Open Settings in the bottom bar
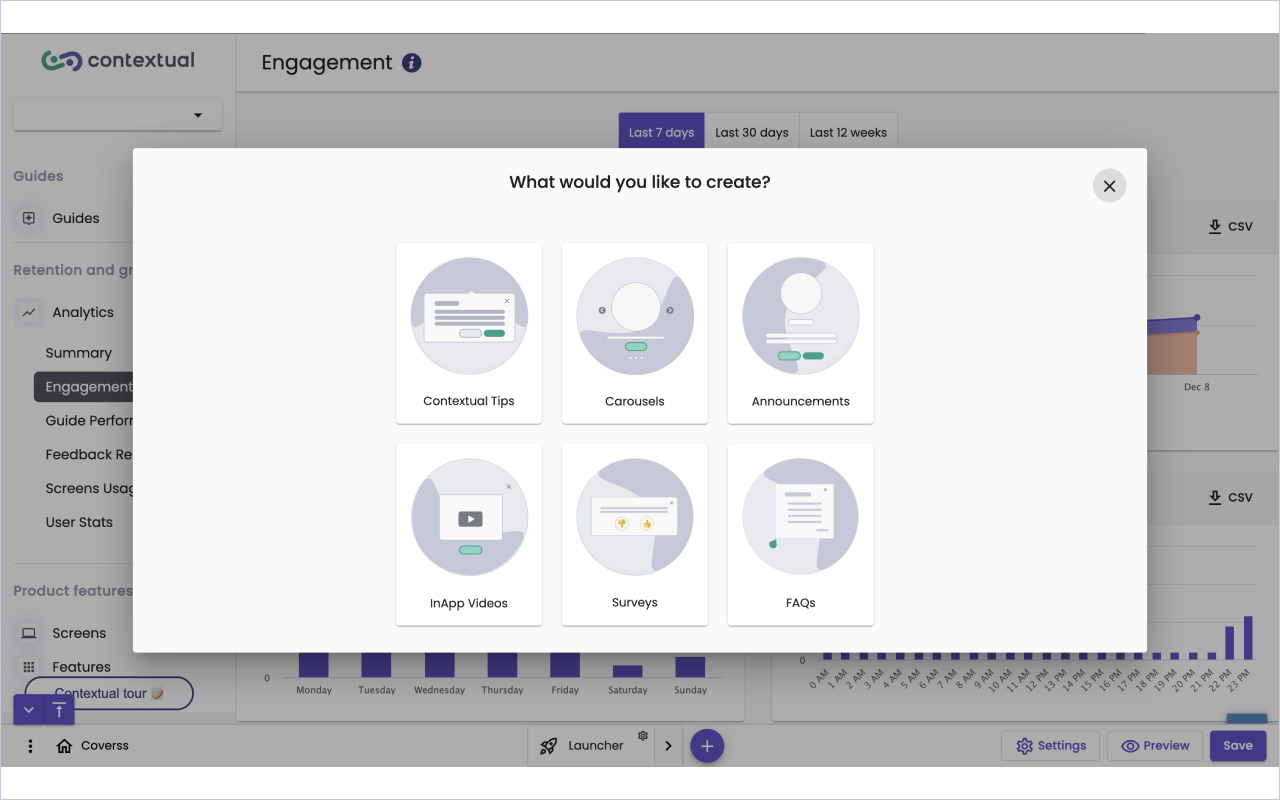Image resolution: width=1280 pixels, height=800 pixels. tap(1051, 746)
